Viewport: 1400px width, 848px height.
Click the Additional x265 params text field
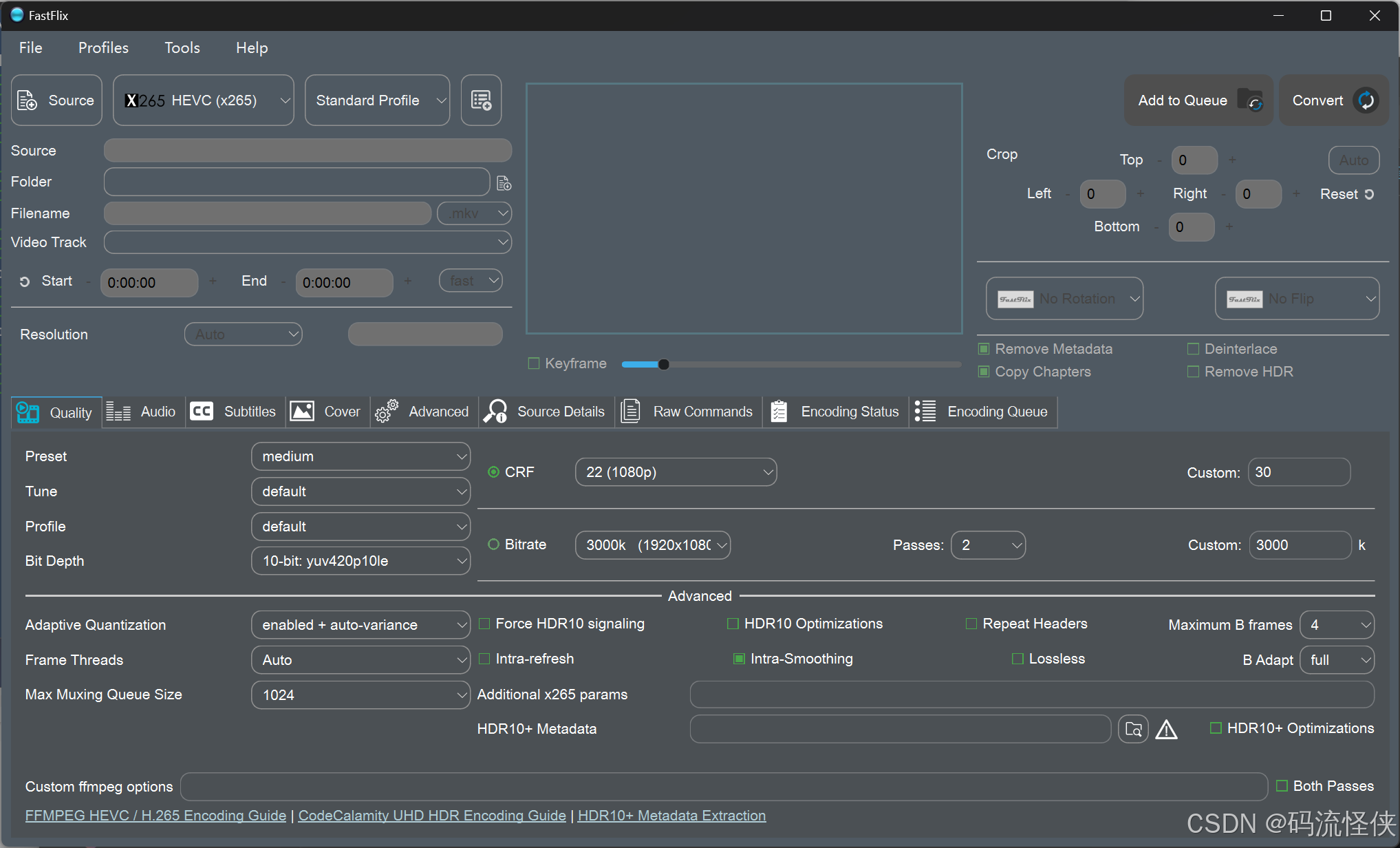pos(1031,695)
